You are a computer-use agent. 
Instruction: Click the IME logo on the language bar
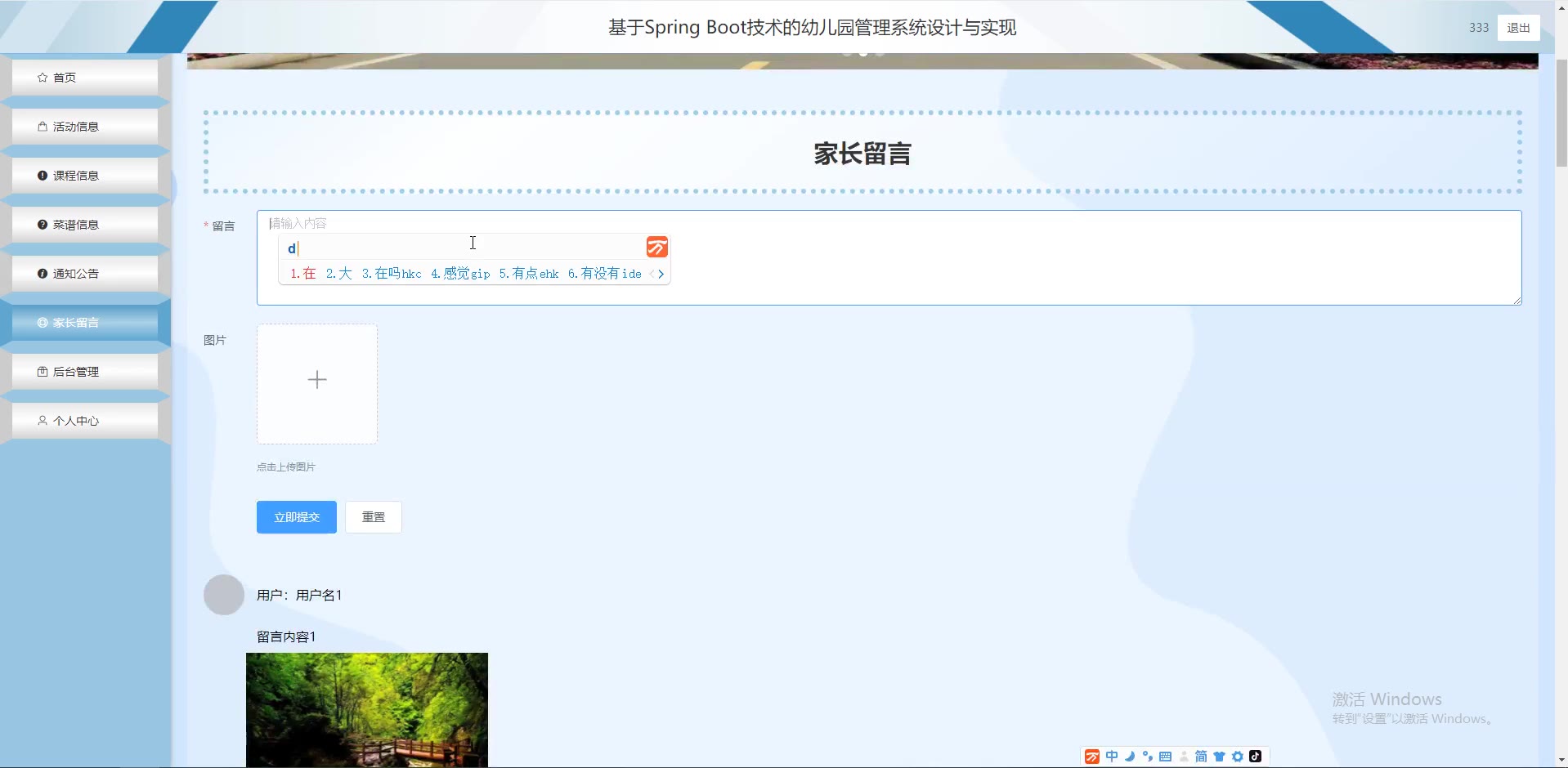pos(1092,757)
